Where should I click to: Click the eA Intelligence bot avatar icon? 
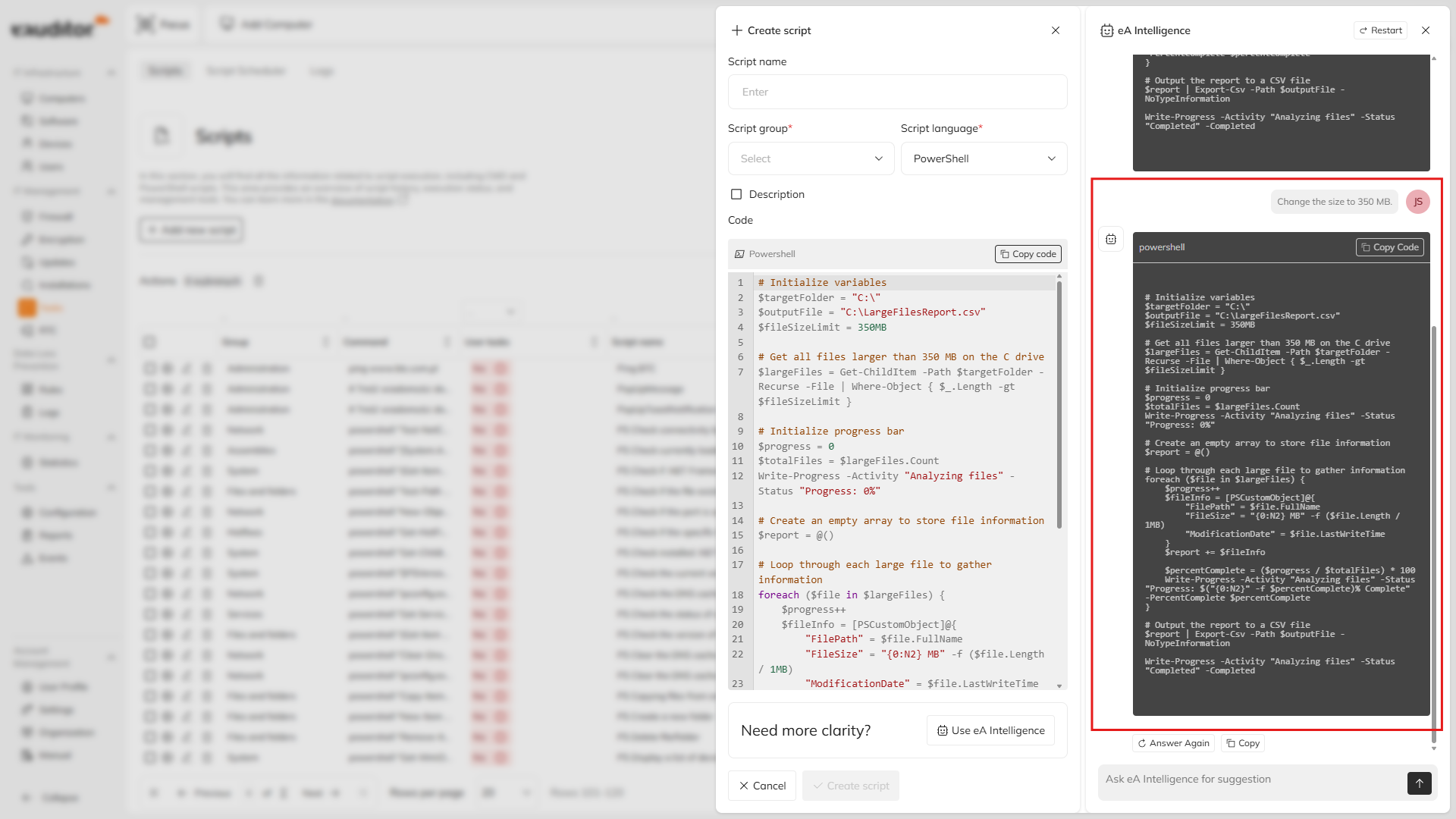point(1111,240)
